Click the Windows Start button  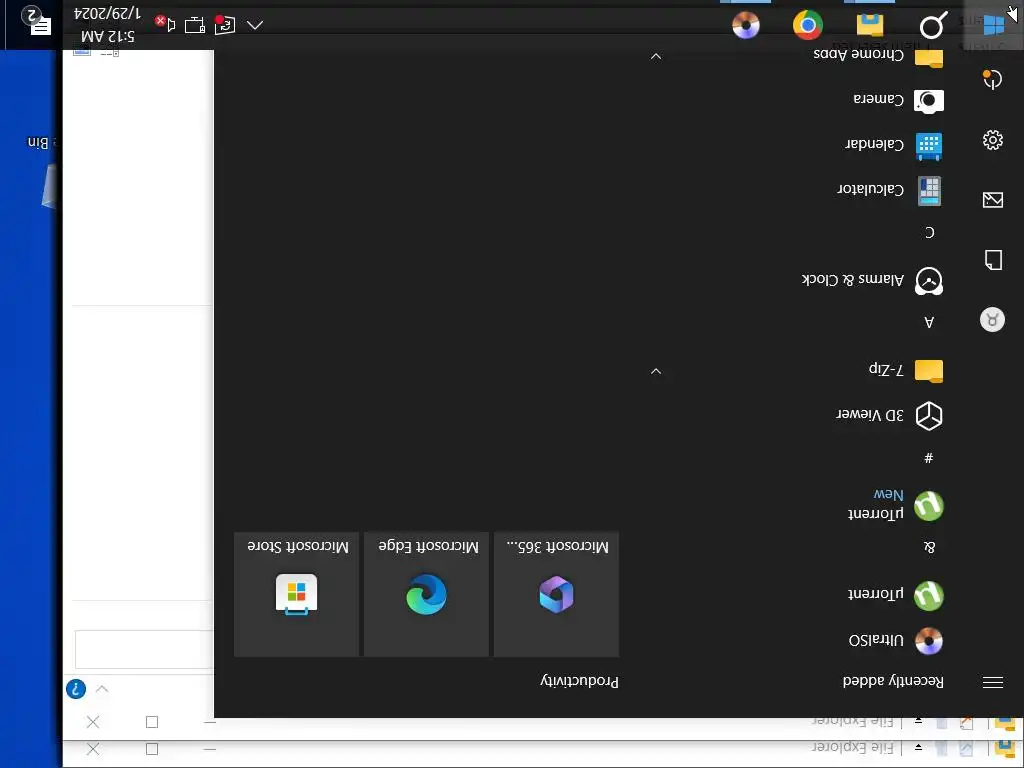pyautogui.click(x=993, y=25)
